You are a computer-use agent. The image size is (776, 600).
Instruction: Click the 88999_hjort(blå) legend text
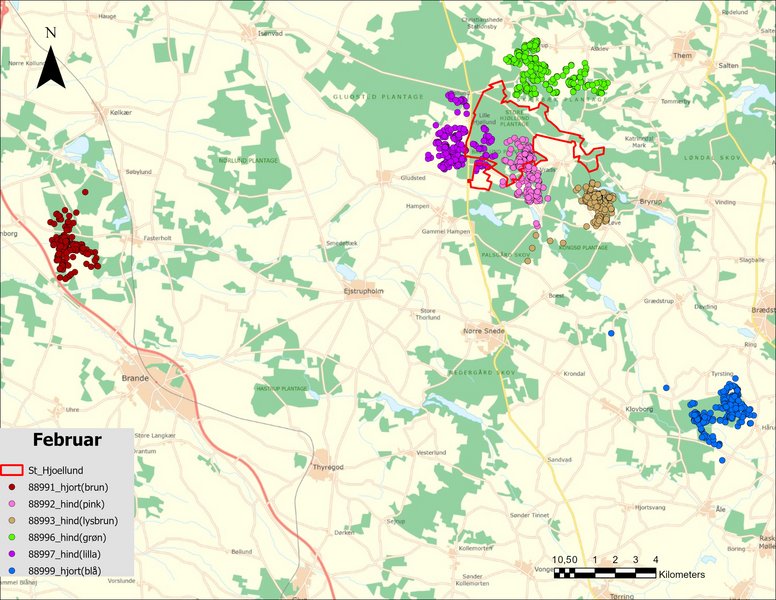click(x=68, y=571)
